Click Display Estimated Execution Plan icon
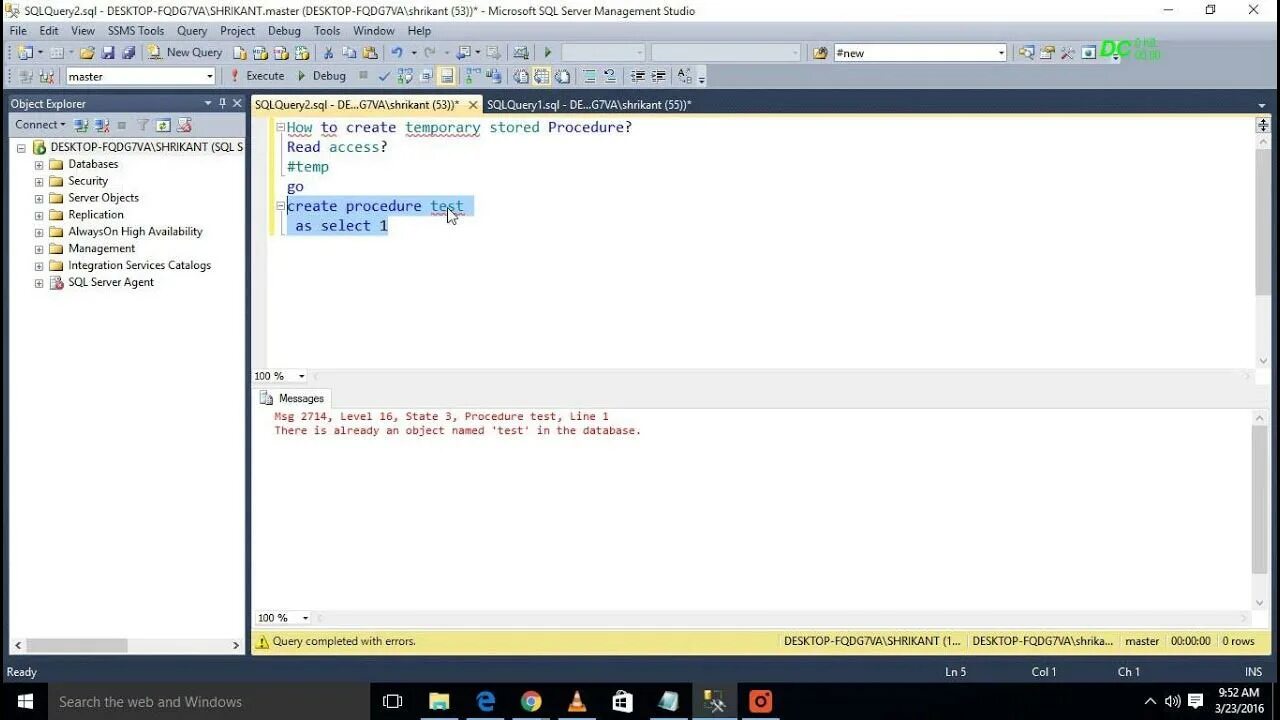The width and height of the screenshot is (1280, 720). (404, 76)
